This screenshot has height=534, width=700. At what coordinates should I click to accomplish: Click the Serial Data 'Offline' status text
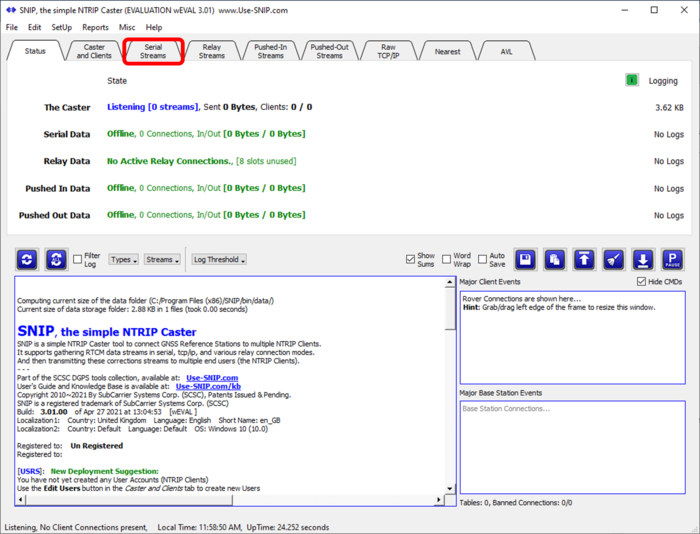click(121, 134)
